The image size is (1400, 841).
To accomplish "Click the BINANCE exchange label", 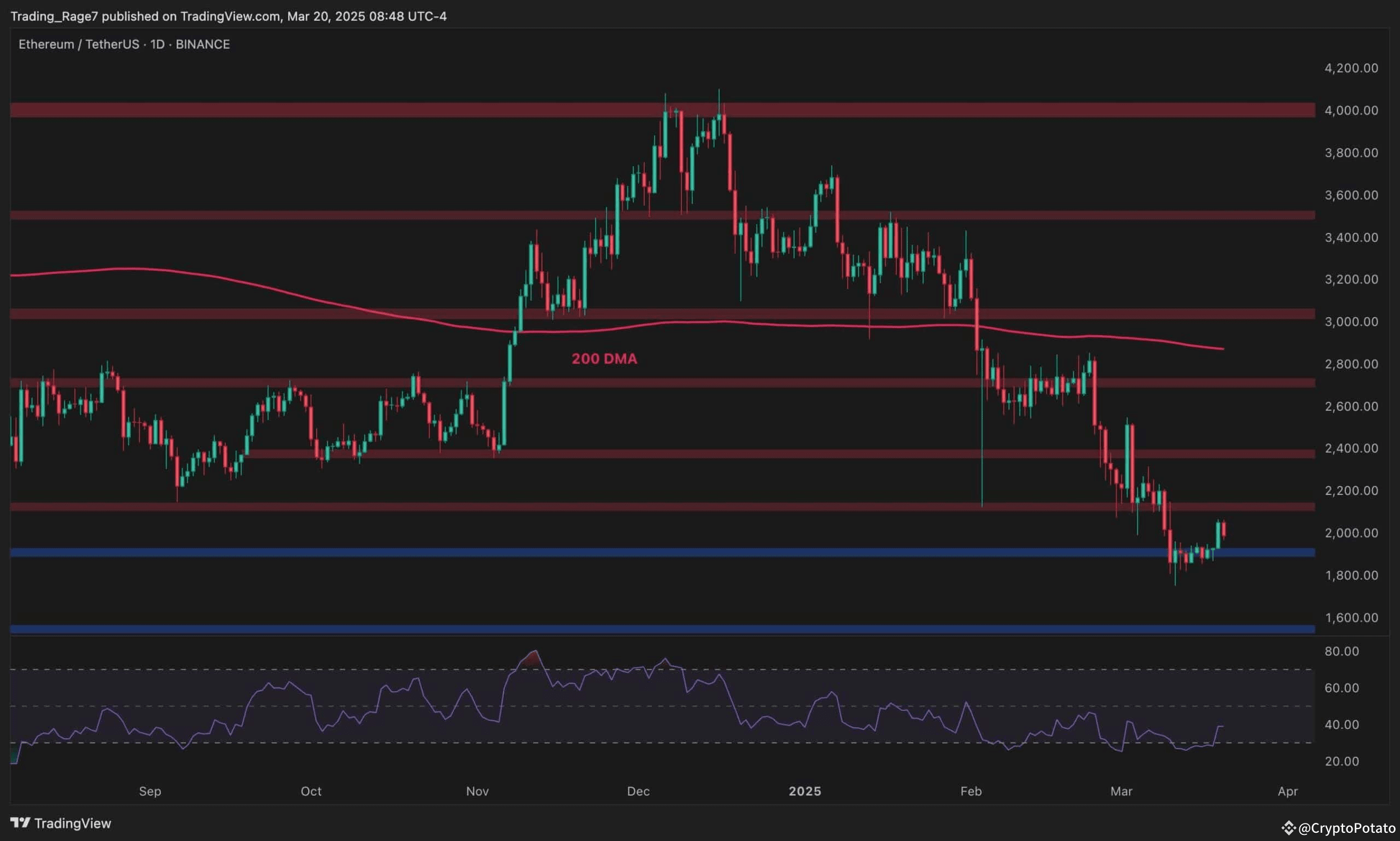I will pyautogui.click(x=202, y=44).
